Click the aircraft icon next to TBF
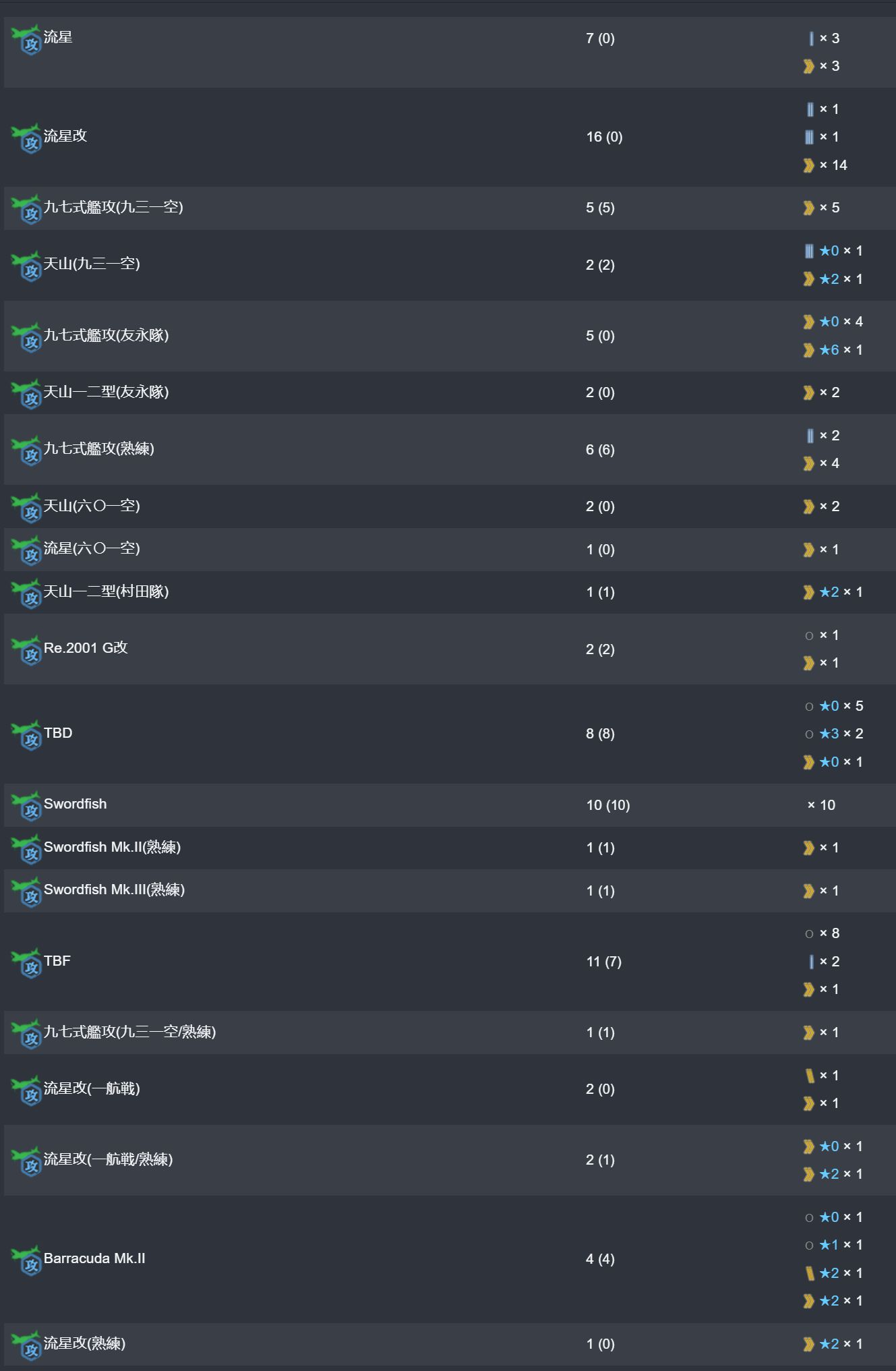The height and width of the screenshot is (1371, 896). coord(27,964)
